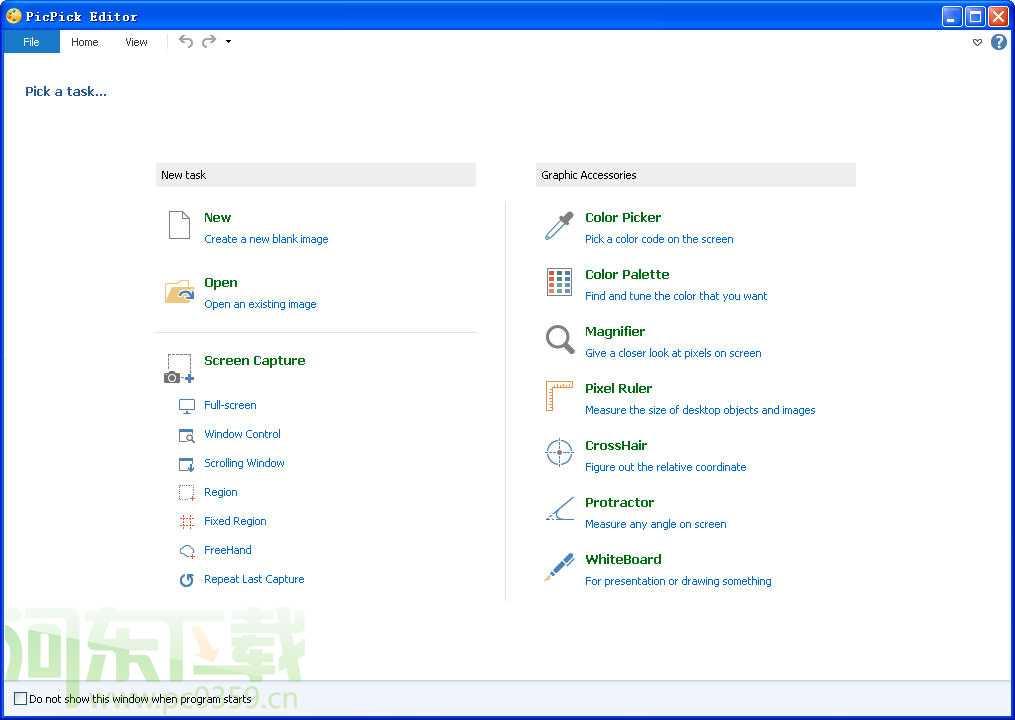The height and width of the screenshot is (720, 1015).
Task: Click the Window Control capture icon
Action: [186, 435]
